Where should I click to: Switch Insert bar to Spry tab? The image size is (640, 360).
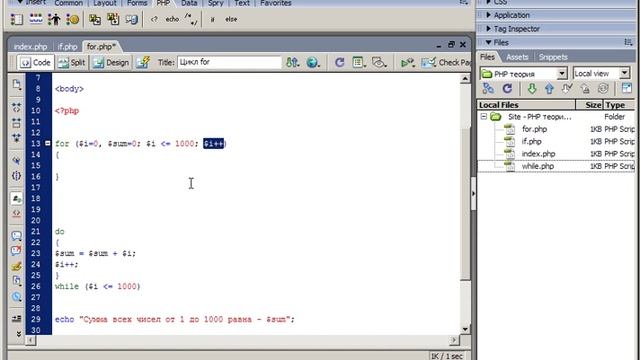(216, 3)
